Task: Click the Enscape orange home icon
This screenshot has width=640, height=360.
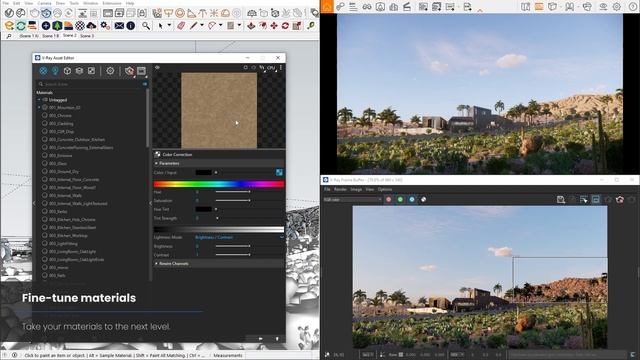Action: pyautogui.click(x=327, y=7)
